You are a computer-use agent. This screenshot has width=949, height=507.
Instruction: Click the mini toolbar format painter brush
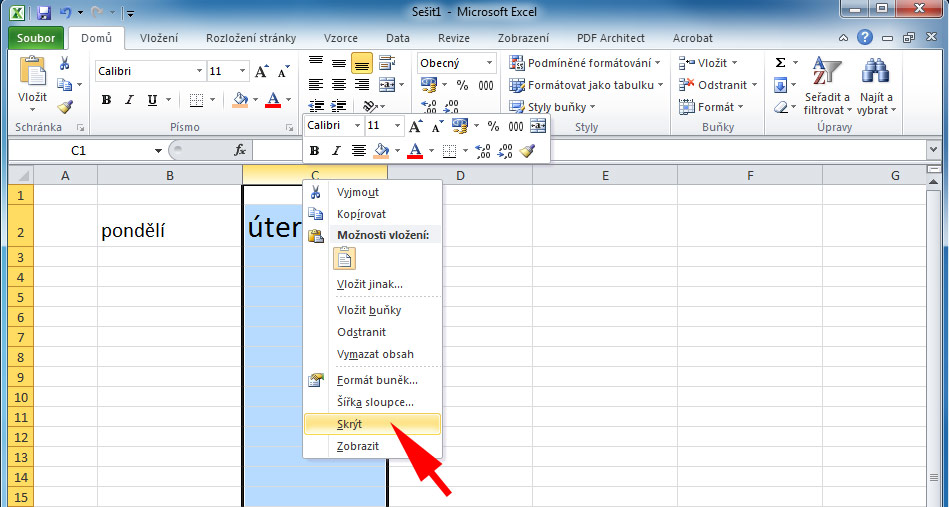[528, 151]
